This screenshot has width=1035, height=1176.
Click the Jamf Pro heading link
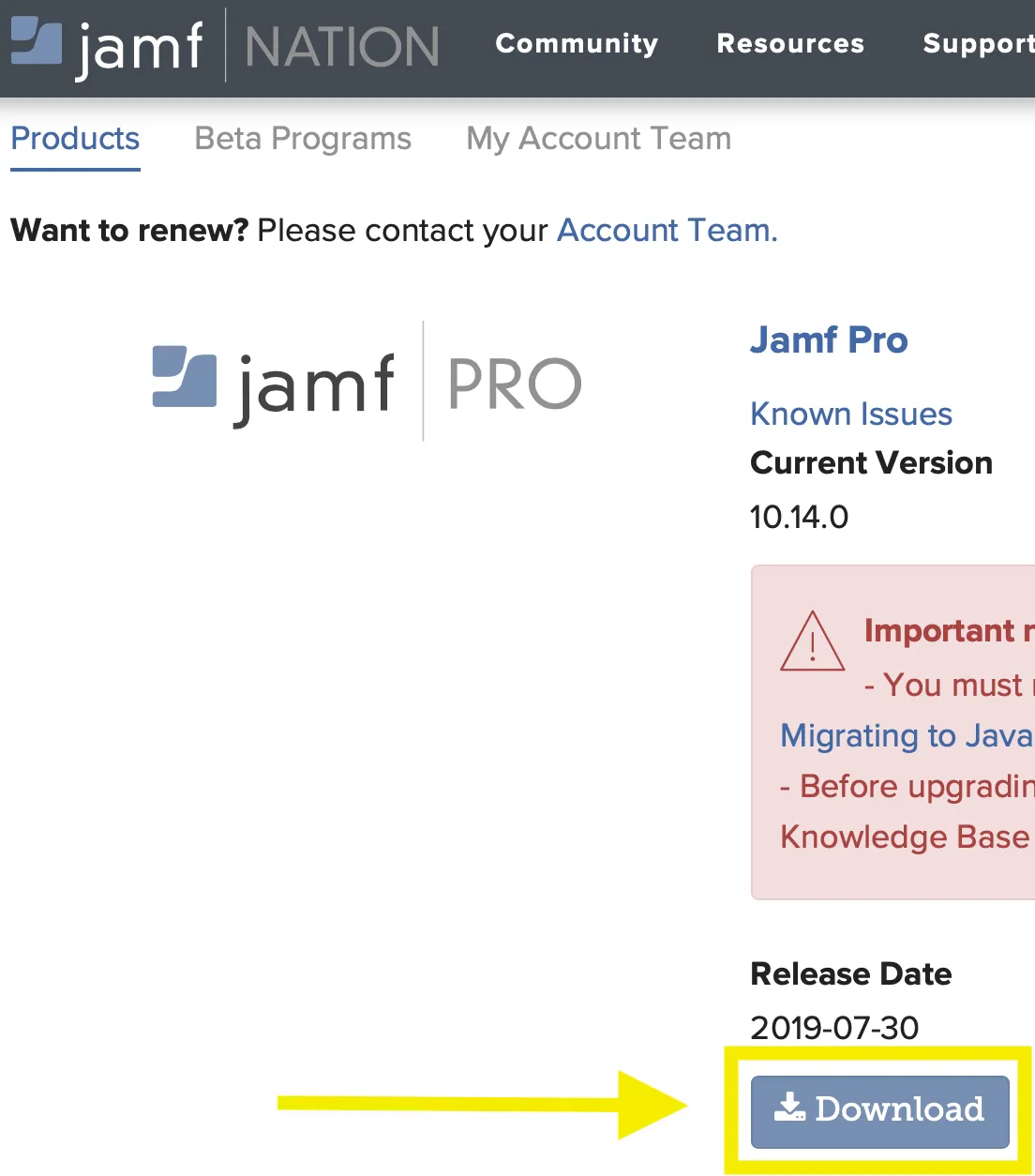[829, 339]
